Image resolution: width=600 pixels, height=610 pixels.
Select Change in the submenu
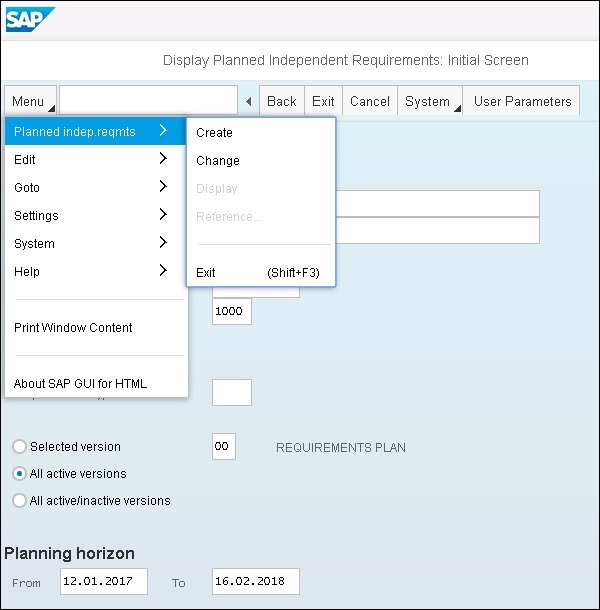(x=217, y=161)
